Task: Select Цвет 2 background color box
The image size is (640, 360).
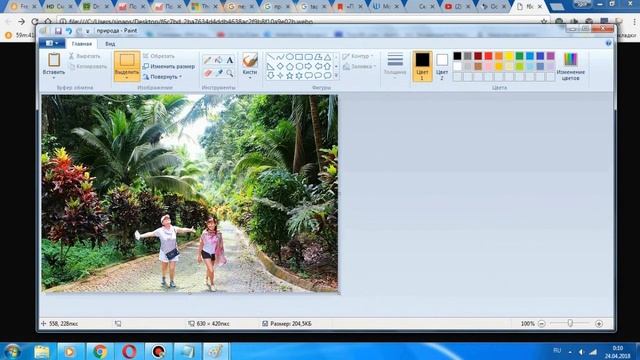Action: (442, 66)
